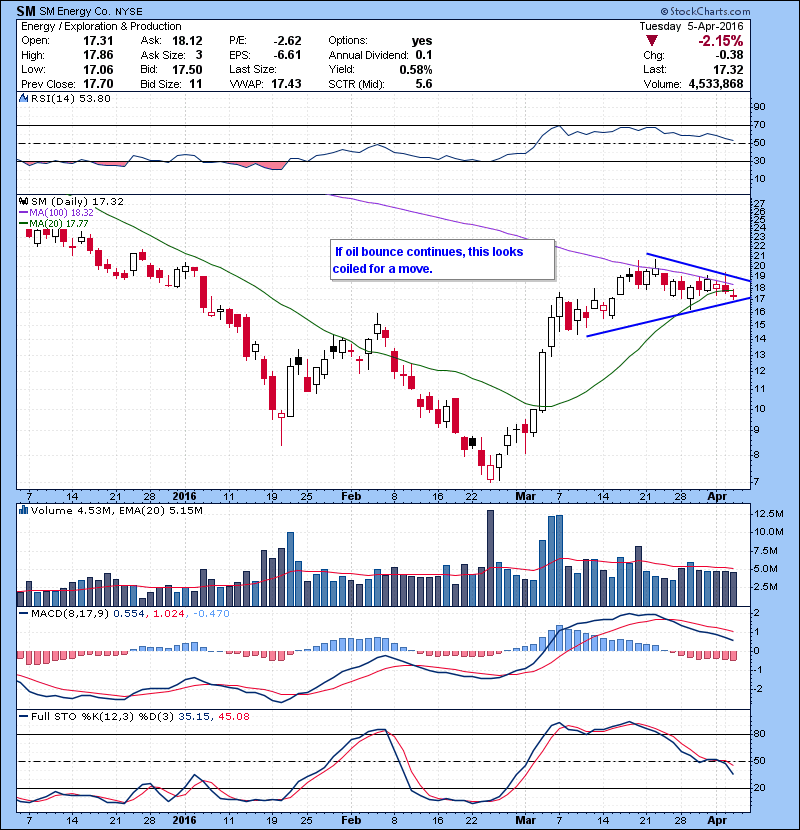This screenshot has width=800, height=830.
Task: Click the SCTR (Mid) value 5.6
Action: [x=424, y=84]
